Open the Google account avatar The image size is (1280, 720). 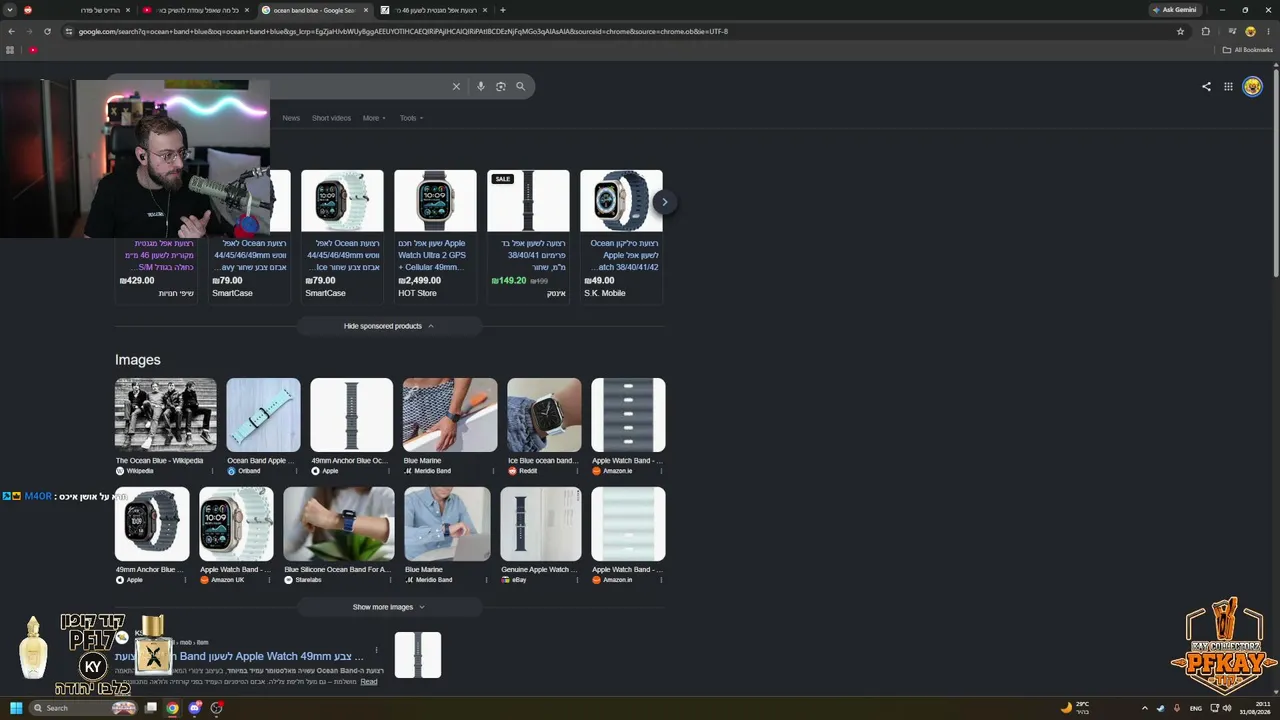pyautogui.click(x=1252, y=87)
